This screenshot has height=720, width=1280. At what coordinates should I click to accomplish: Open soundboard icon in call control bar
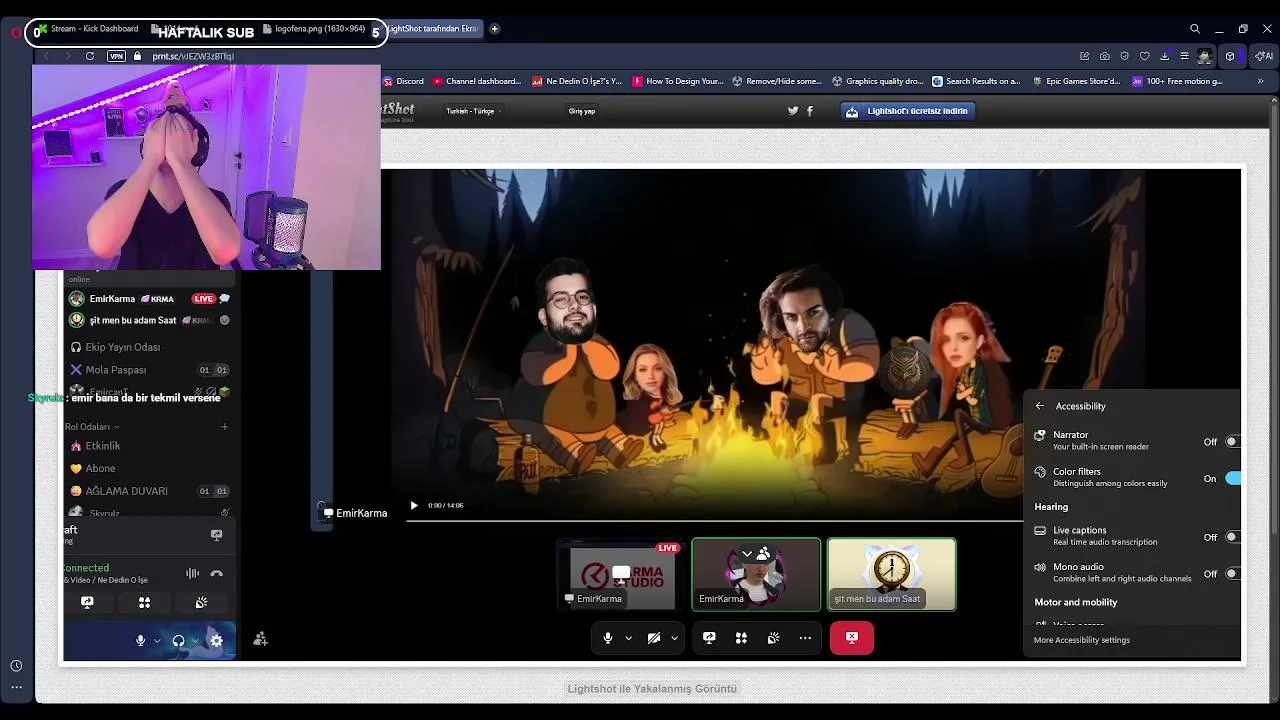[x=773, y=638]
